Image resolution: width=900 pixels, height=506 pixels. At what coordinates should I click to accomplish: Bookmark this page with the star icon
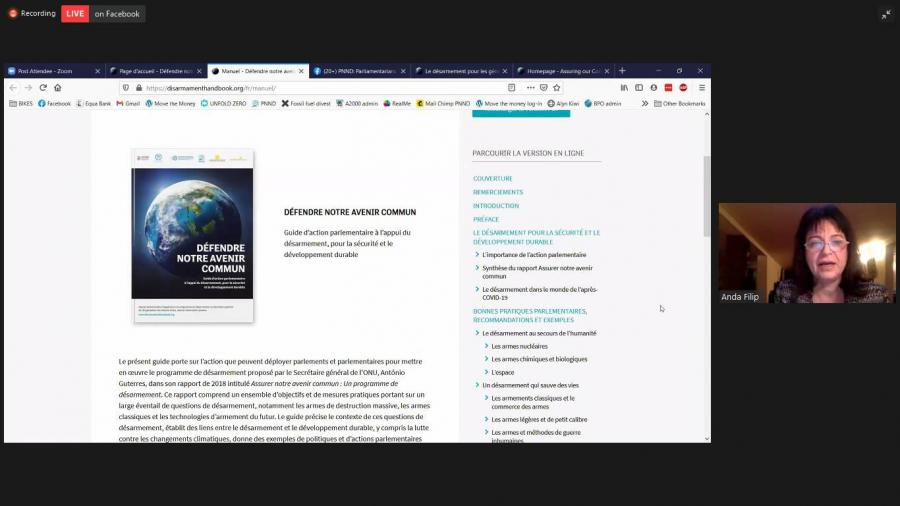[x=557, y=88]
